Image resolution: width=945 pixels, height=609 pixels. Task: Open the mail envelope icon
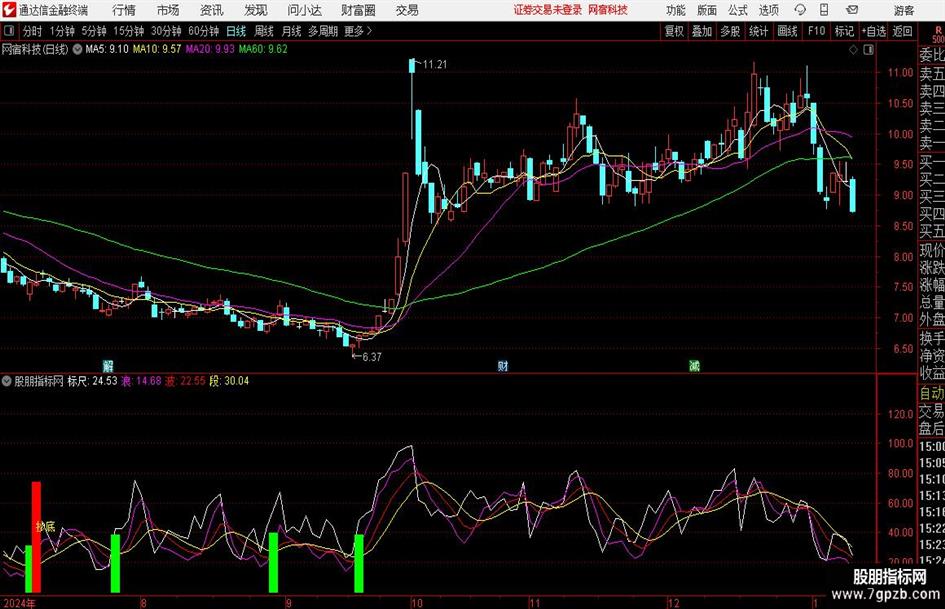[852, 10]
